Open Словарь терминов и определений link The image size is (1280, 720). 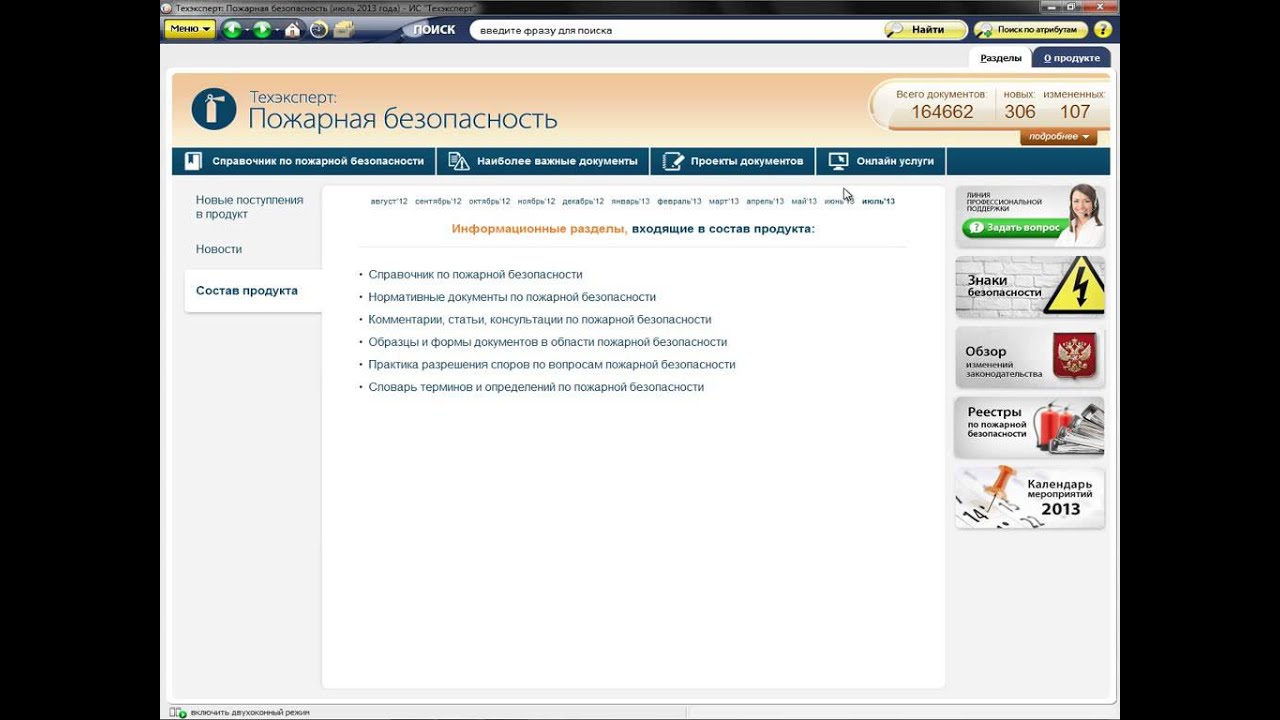coord(536,387)
